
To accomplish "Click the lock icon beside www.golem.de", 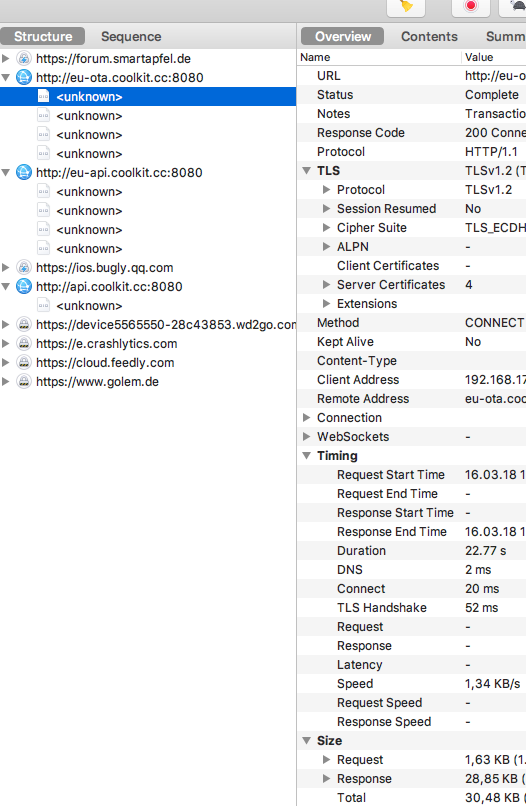I will point(24,381).
